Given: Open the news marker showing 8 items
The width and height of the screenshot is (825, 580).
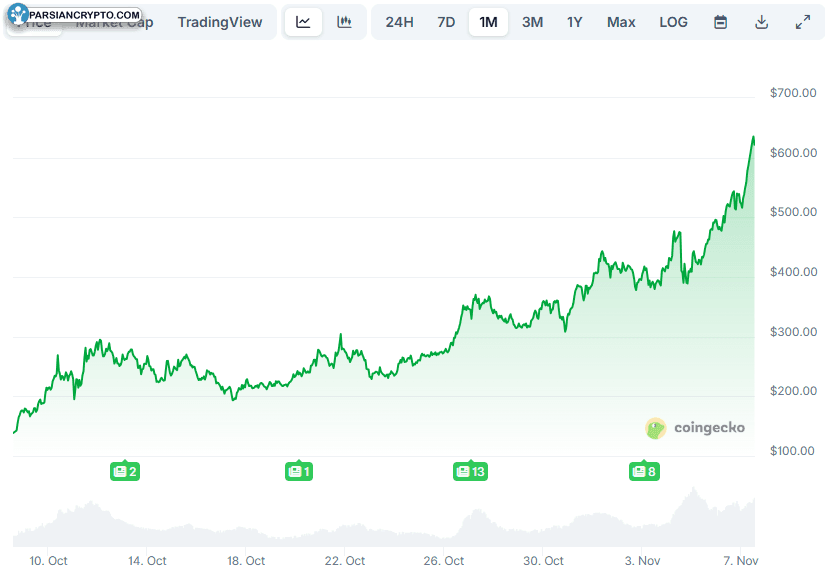Looking at the screenshot, I should click(643, 471).
